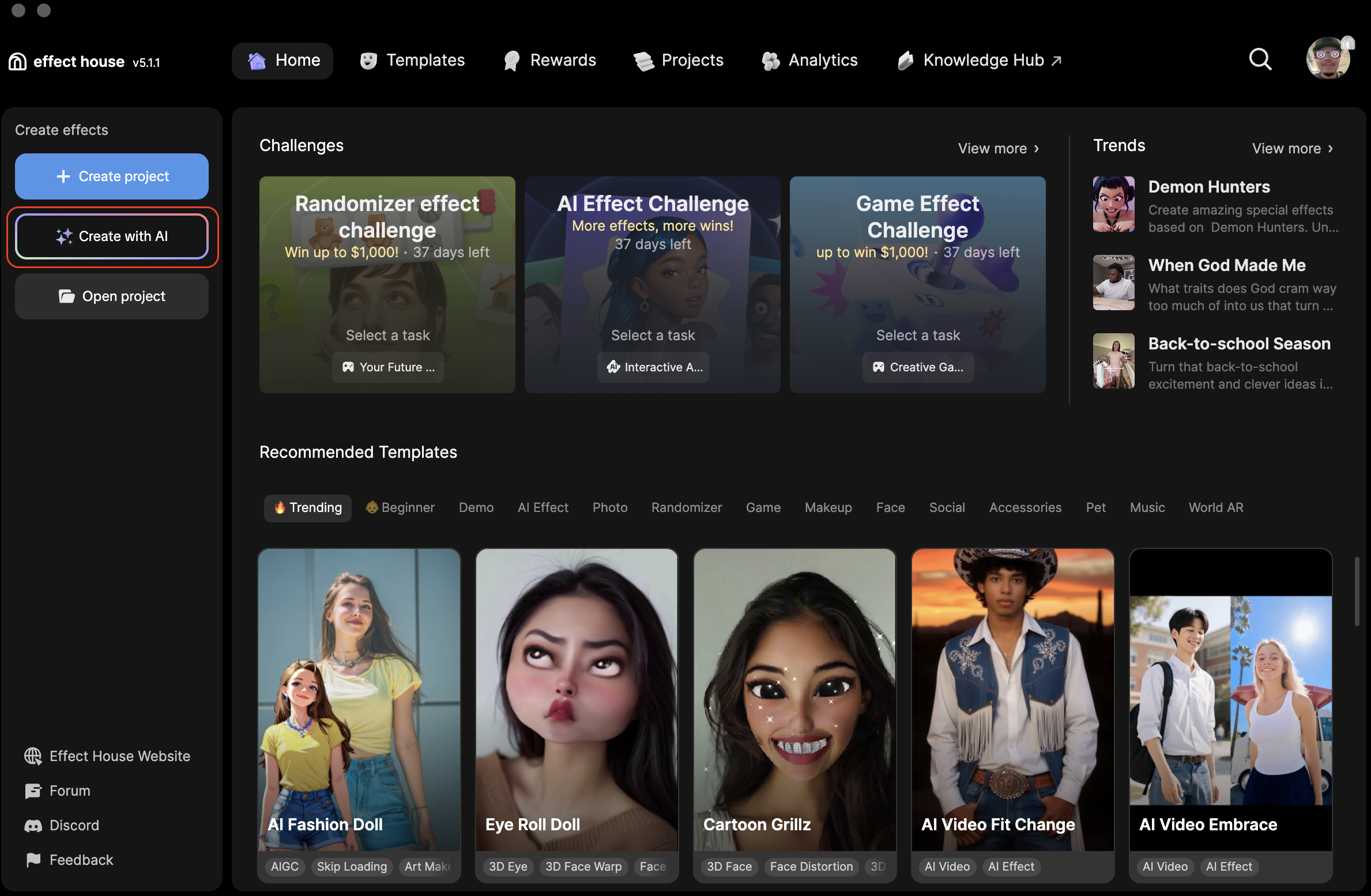Choose the Interactive A... task button
Image resolution: width=1371 pixels, height=896 pixels.
(653, 367)
